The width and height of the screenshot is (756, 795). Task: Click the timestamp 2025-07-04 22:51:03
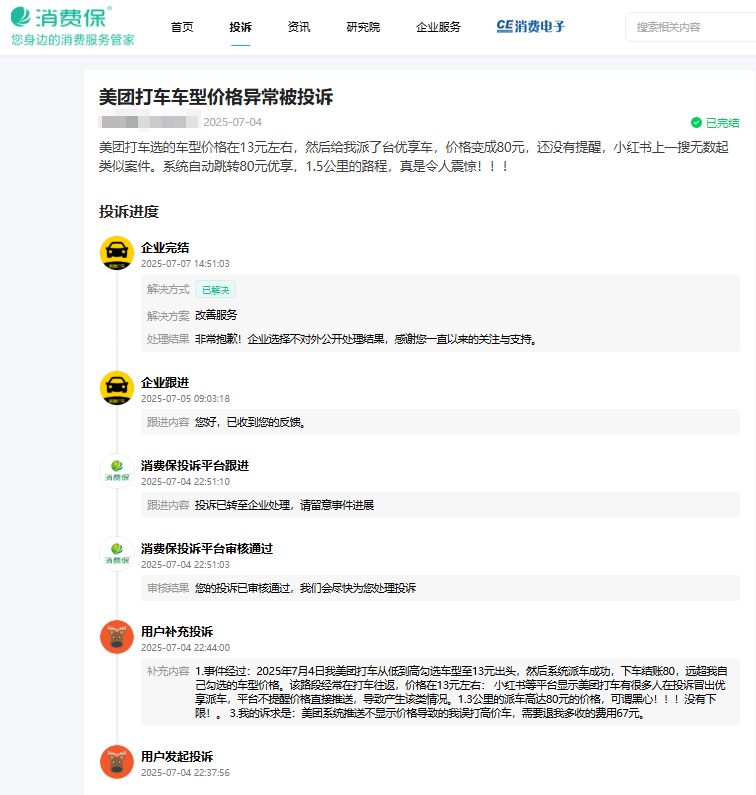point(185,565)
